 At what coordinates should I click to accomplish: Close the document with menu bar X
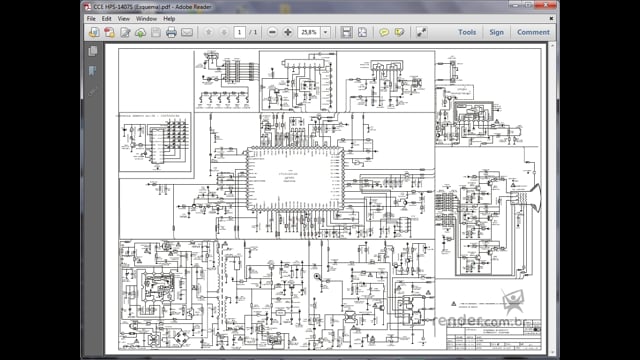point(551,18)
